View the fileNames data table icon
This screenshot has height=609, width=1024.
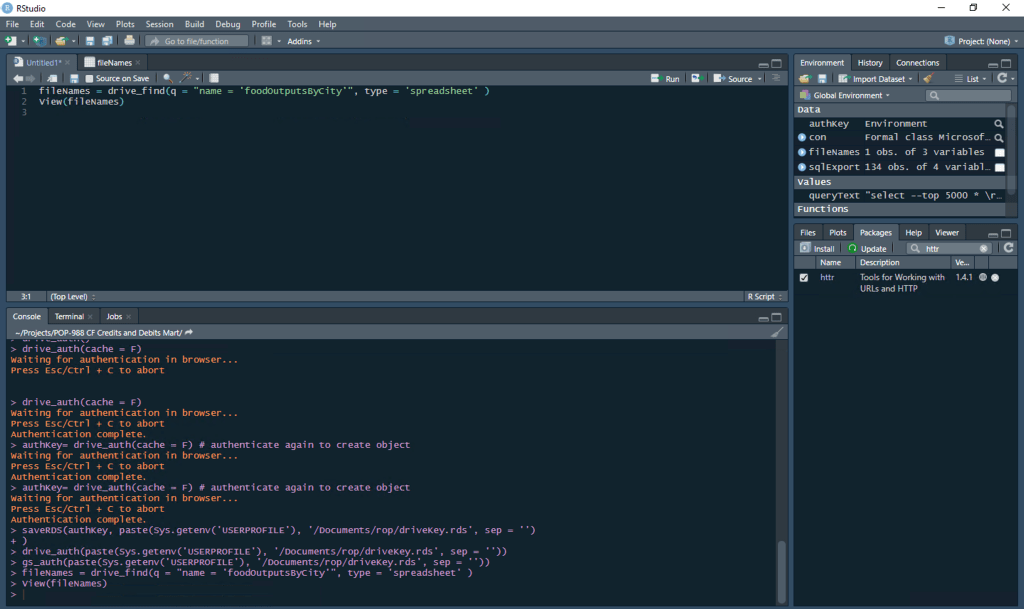pos(999,152)
